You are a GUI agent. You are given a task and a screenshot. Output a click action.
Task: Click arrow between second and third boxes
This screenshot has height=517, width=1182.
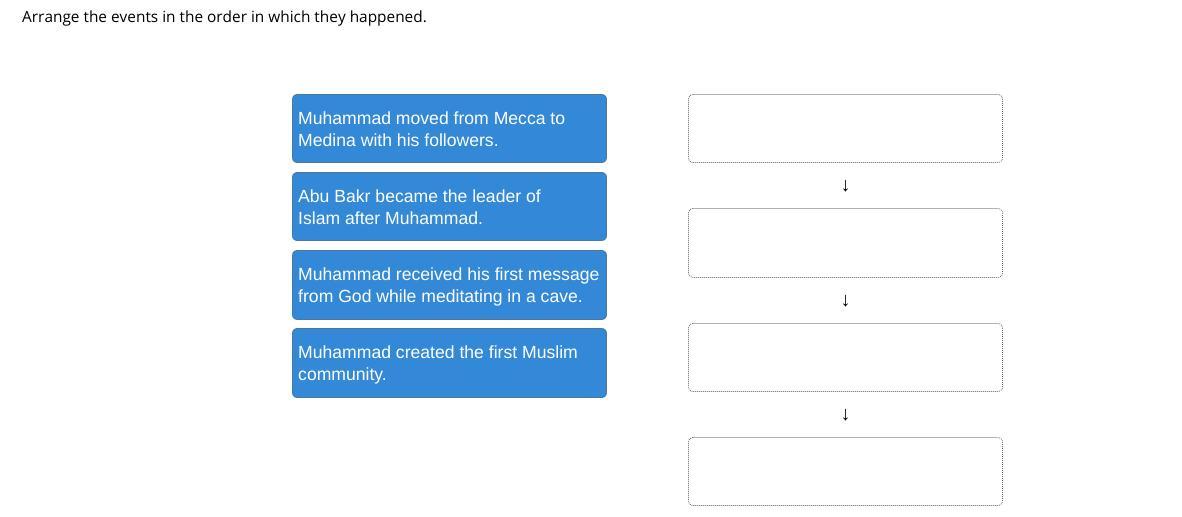point(845,300)
